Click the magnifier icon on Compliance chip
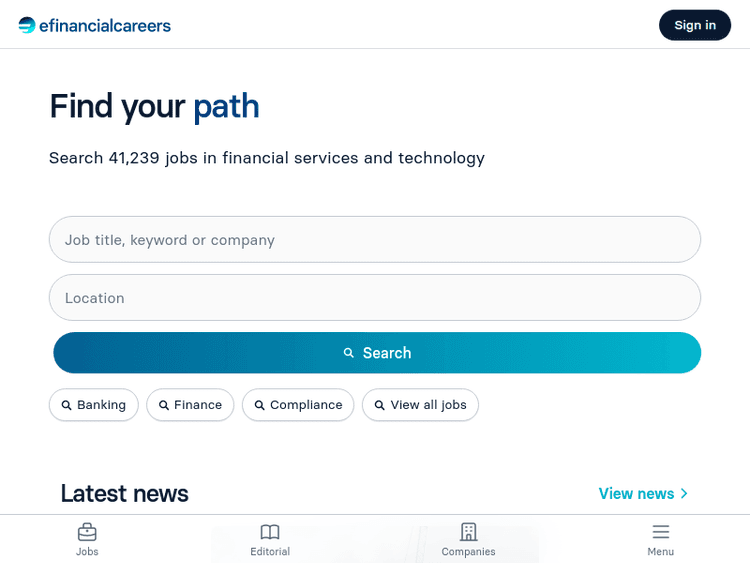The width and height of the screenshot is (750, 563). click(x=260, y=405)
